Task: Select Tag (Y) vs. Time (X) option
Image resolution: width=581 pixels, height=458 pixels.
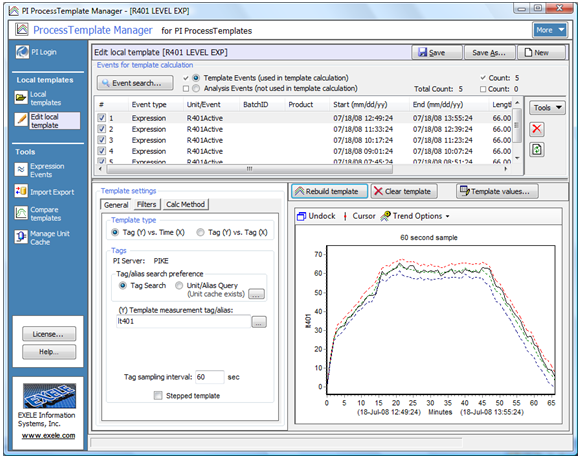Action: pyautogui.click(x=115, y=232)
